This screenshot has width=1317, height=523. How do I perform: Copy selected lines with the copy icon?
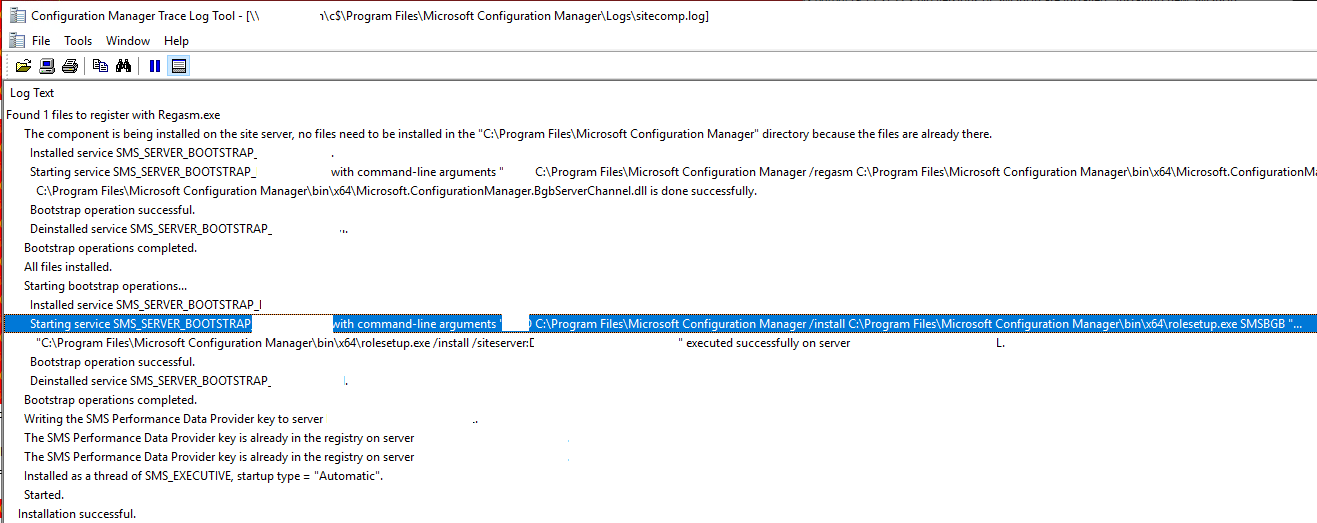click(100, 66)
